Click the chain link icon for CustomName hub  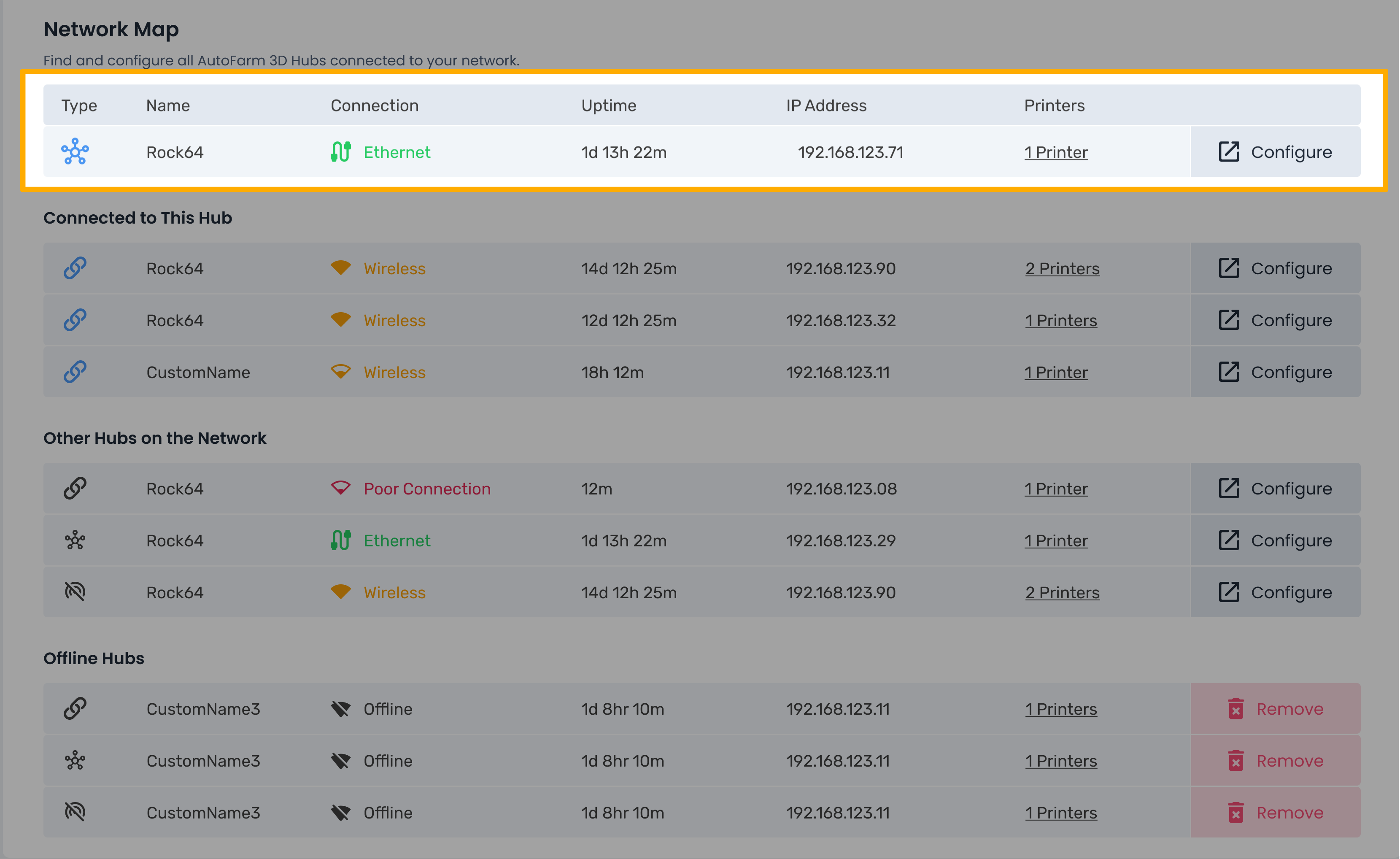pos(75,371)
